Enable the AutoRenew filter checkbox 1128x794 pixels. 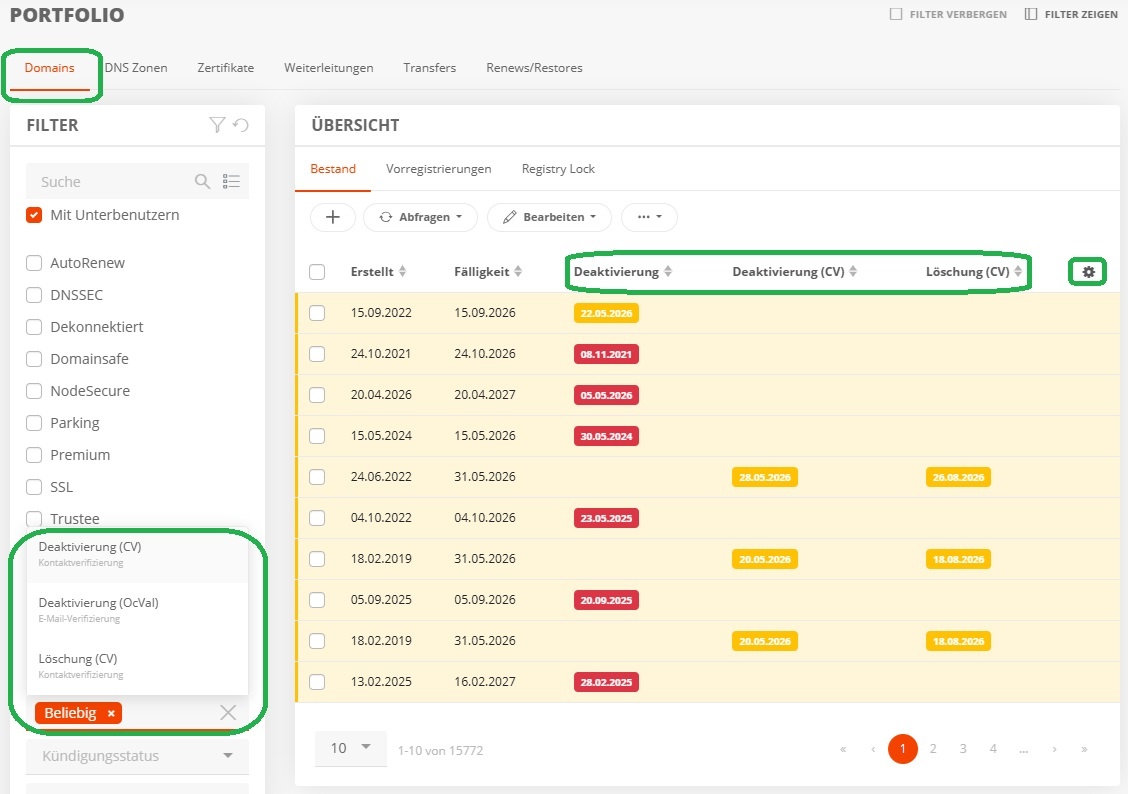[34, 263]
